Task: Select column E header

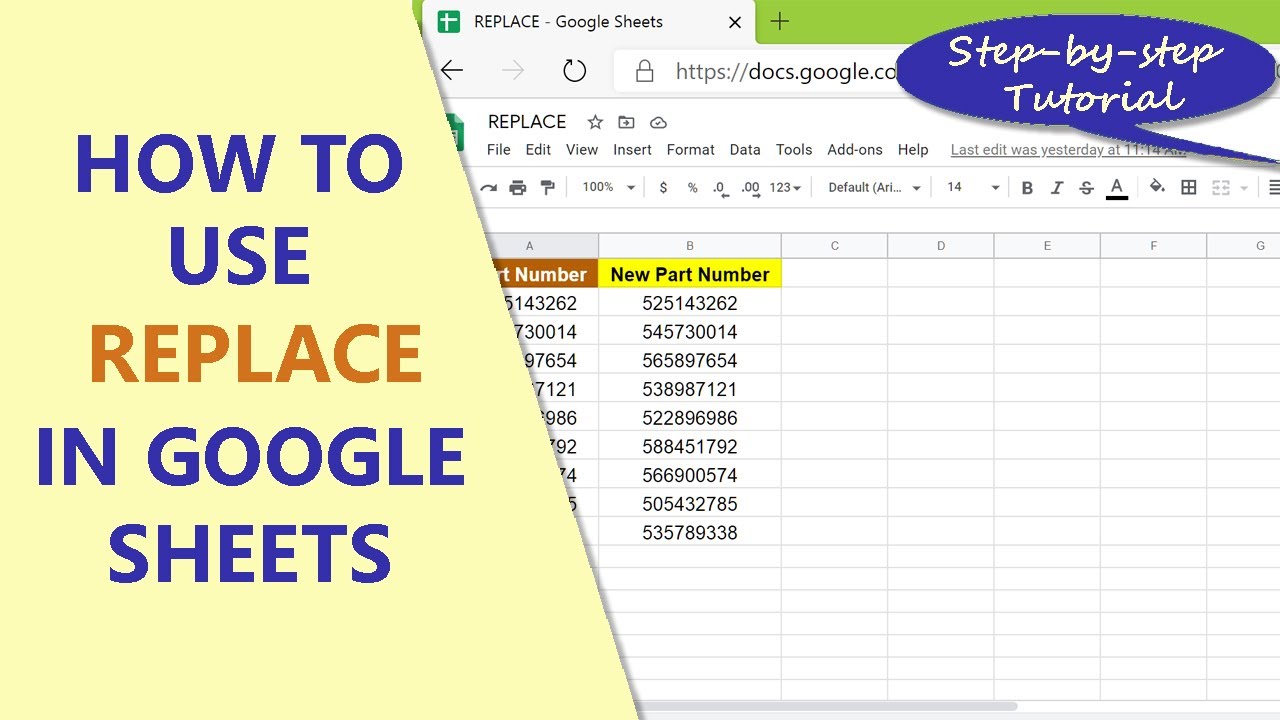Action: (1047, 246)
